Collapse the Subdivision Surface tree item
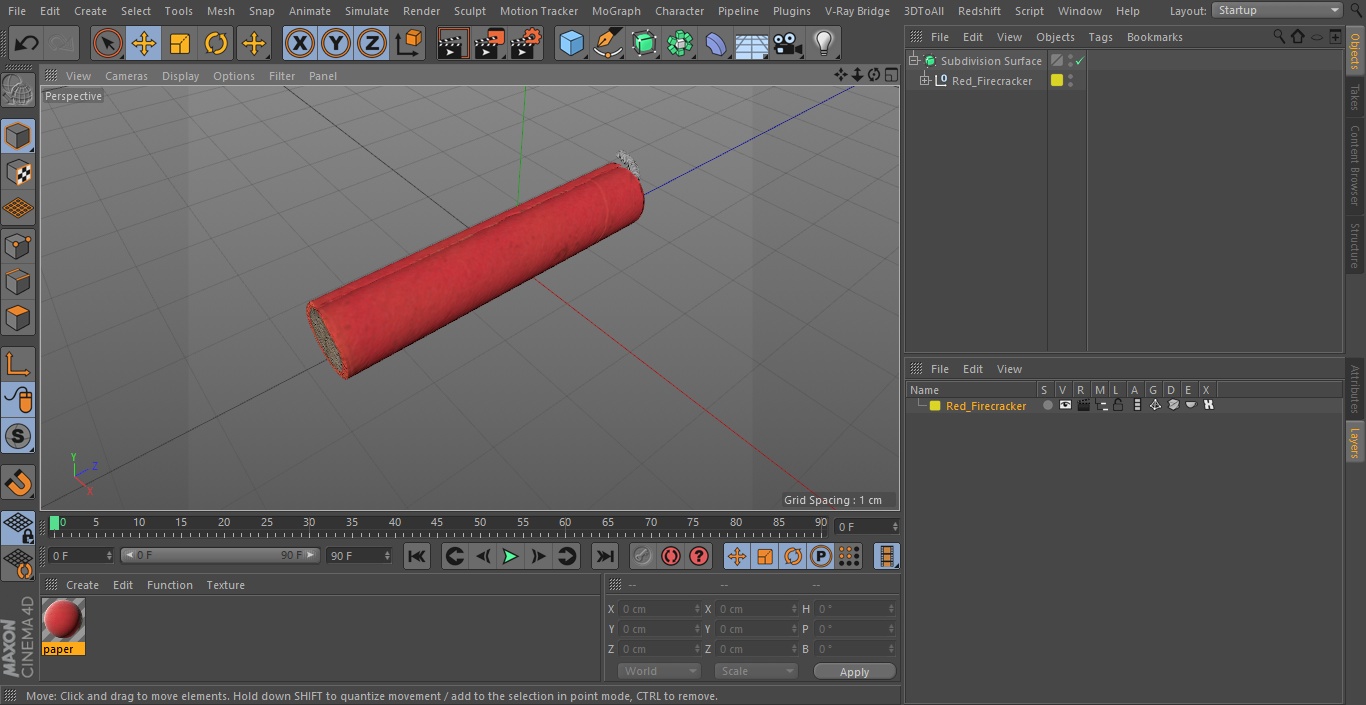 pyautogui.click(x=913, y=61)
